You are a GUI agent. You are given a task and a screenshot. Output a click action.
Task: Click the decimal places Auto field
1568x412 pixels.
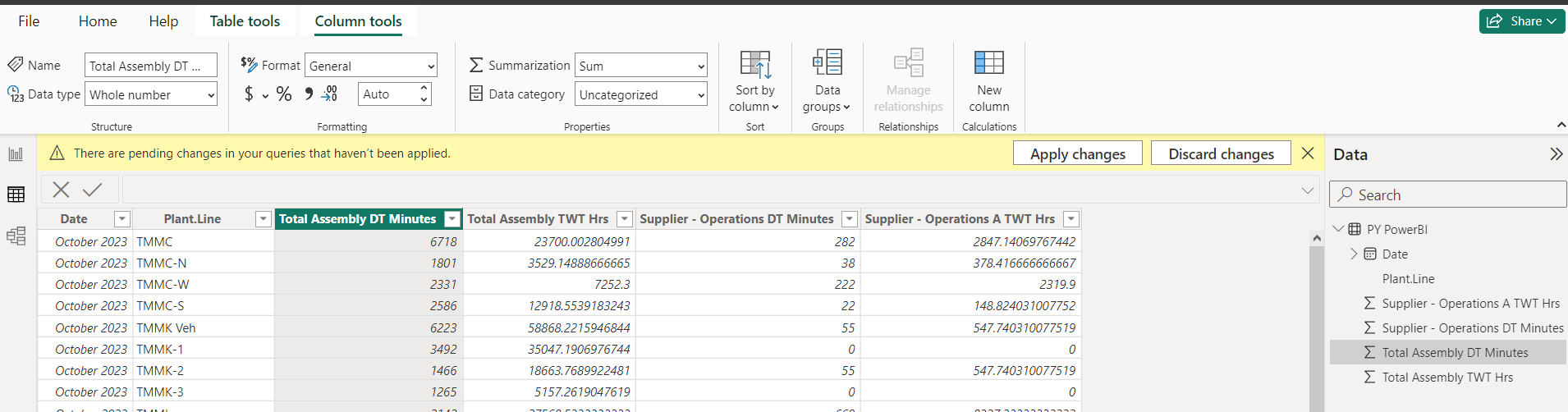point(387,94)
